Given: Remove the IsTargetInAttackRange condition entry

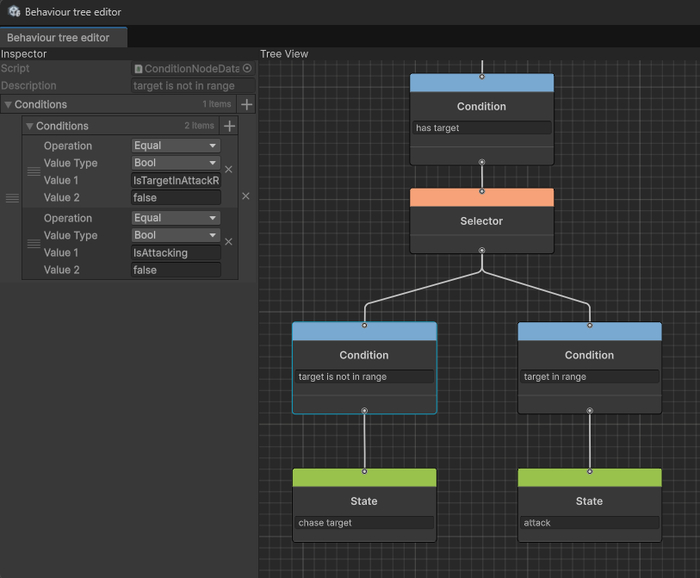Looking at the screenshot, I should [x=228, y=170].
